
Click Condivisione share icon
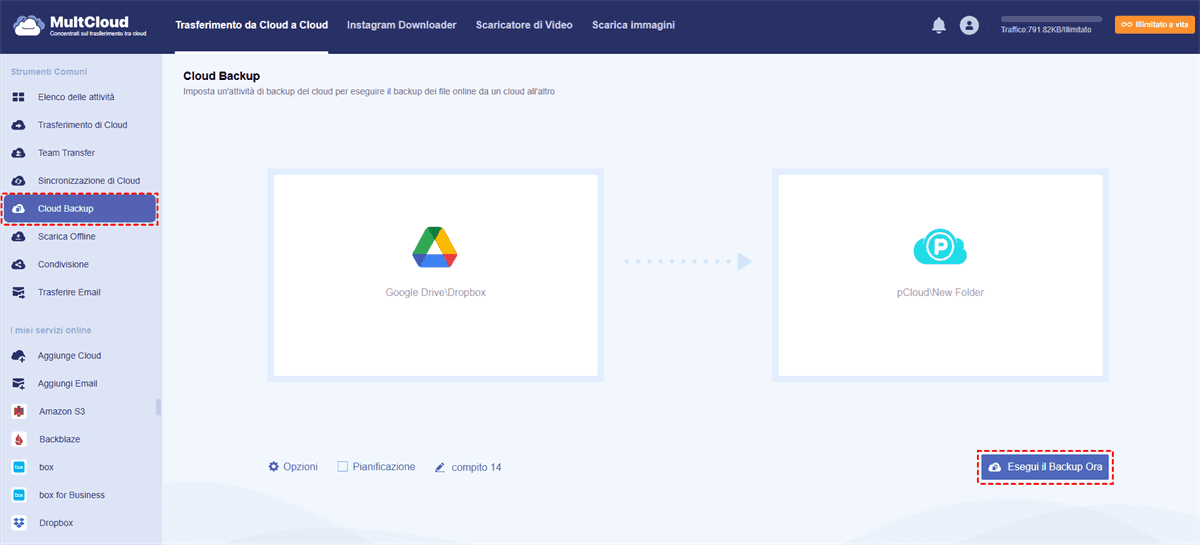coord(18,265)
